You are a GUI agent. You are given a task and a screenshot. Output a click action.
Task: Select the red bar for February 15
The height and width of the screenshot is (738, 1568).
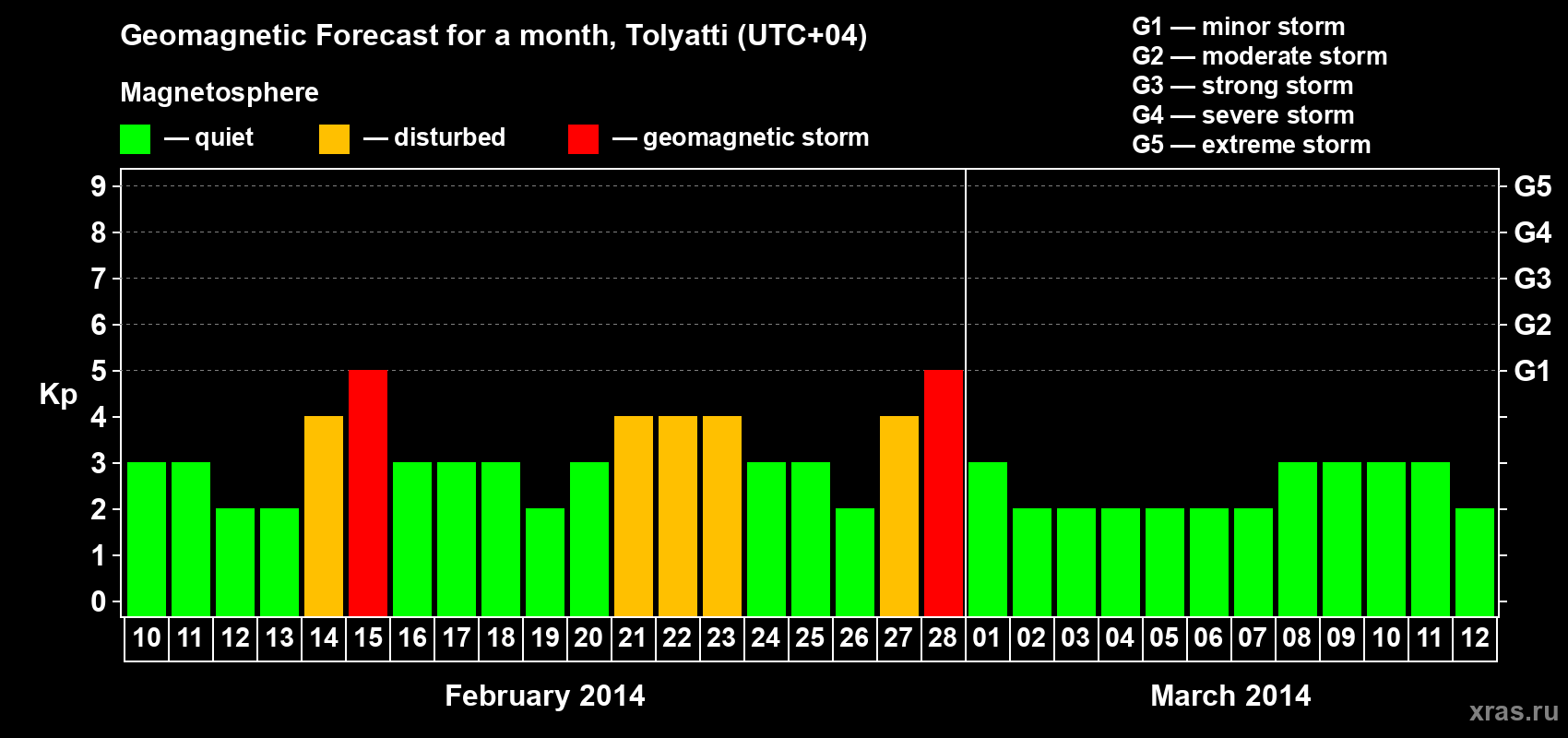368,493
